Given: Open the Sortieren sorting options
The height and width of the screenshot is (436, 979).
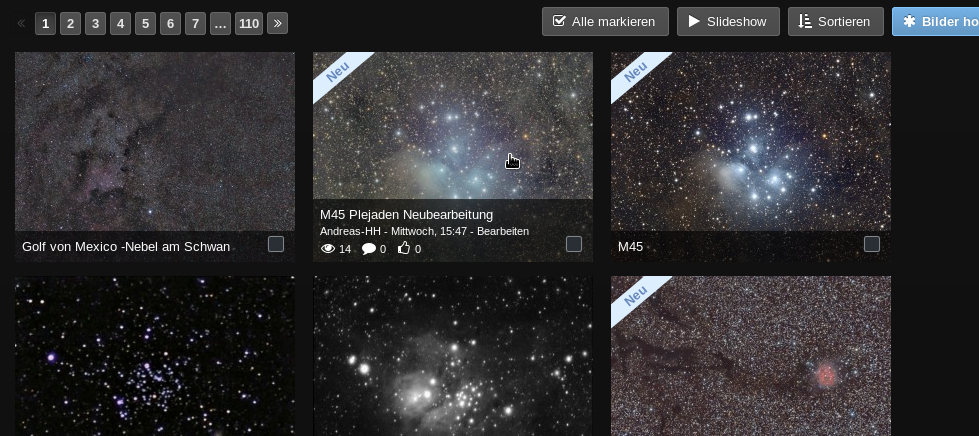Looking at the screenshot, I should (835, 21).
